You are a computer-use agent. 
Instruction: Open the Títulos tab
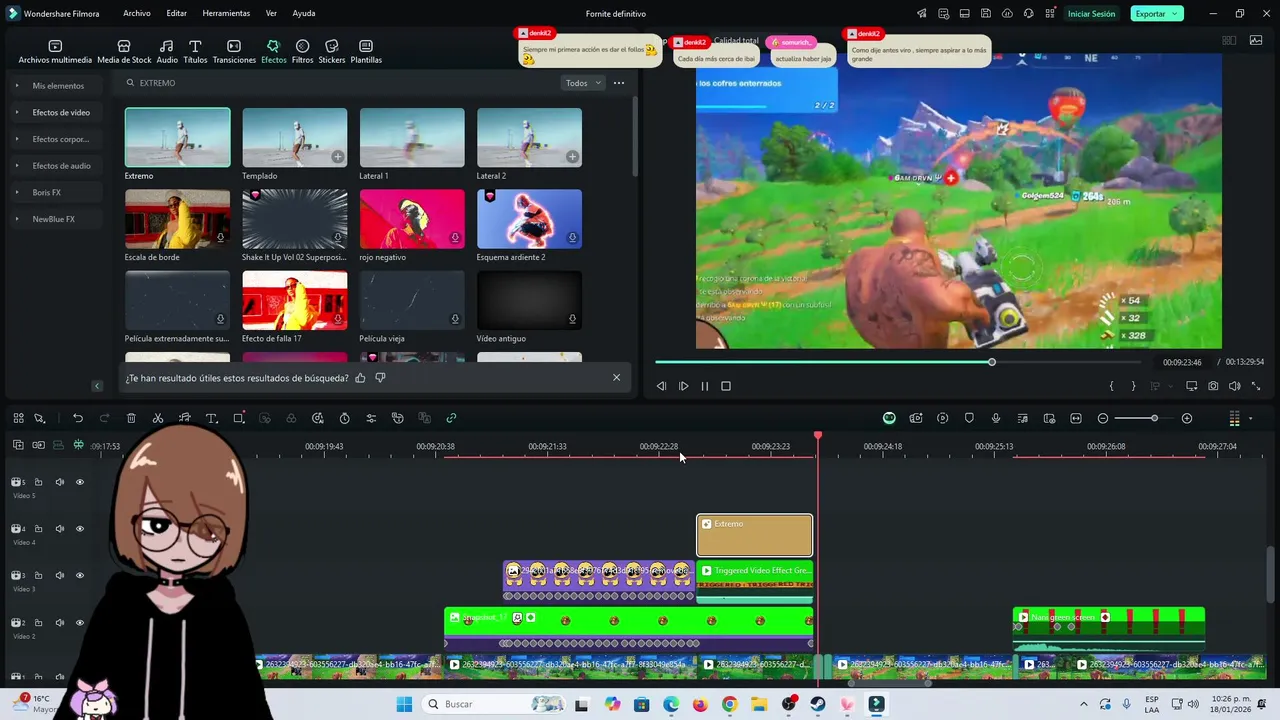[x=195, y=52]
